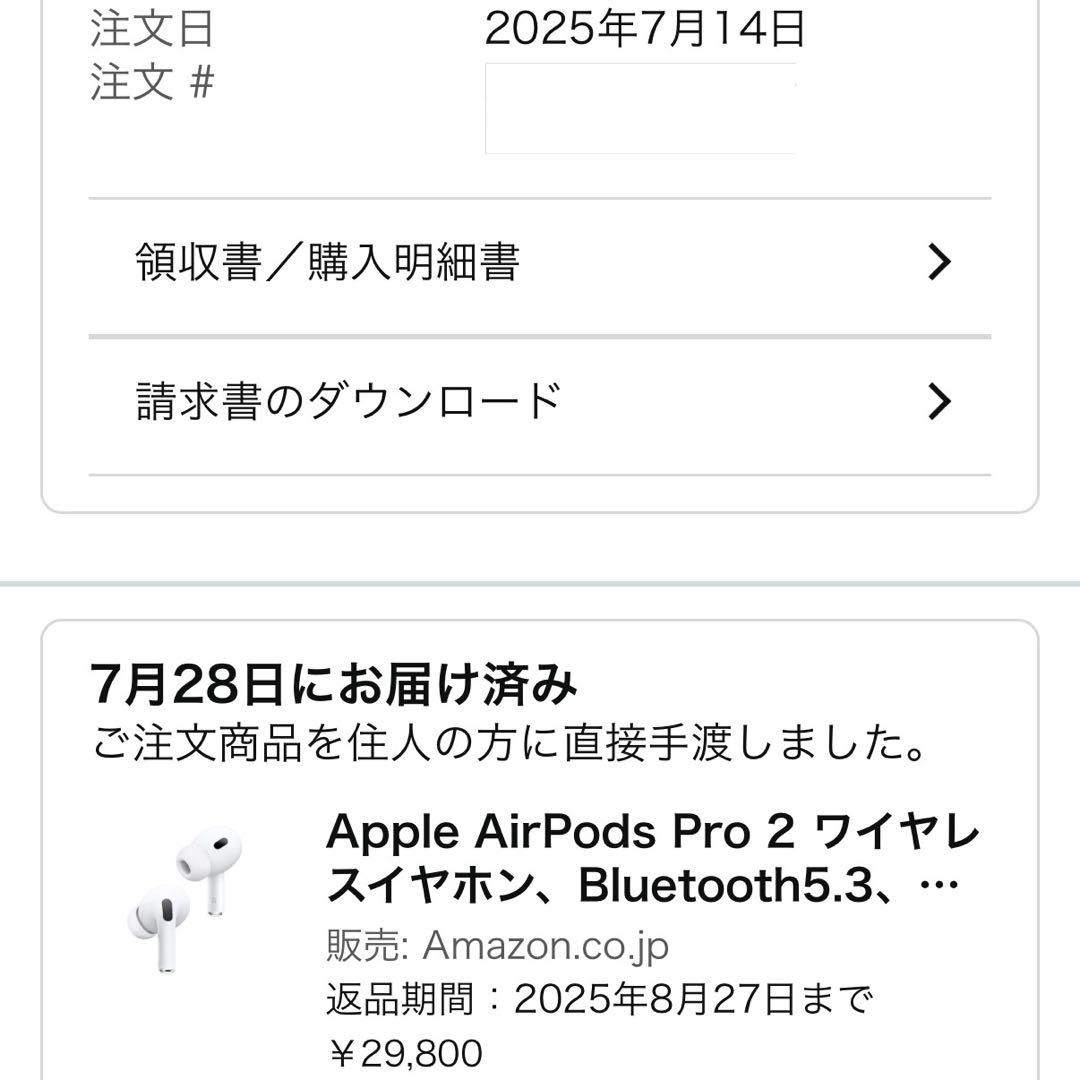This screenshot has width=1080, height=1080.
Task: Click the 販売 label next to Amazon.co.jp
Action: (360, 943)
